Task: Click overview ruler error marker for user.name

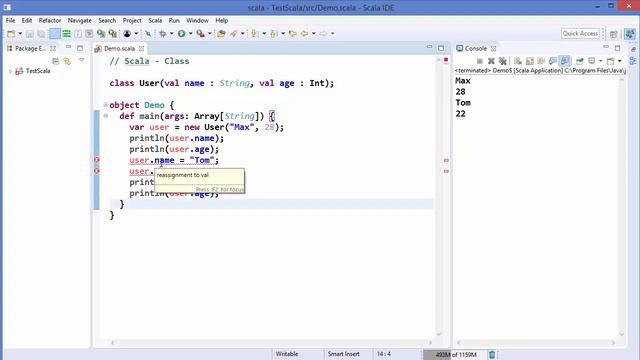Action: tap(446, 160)
